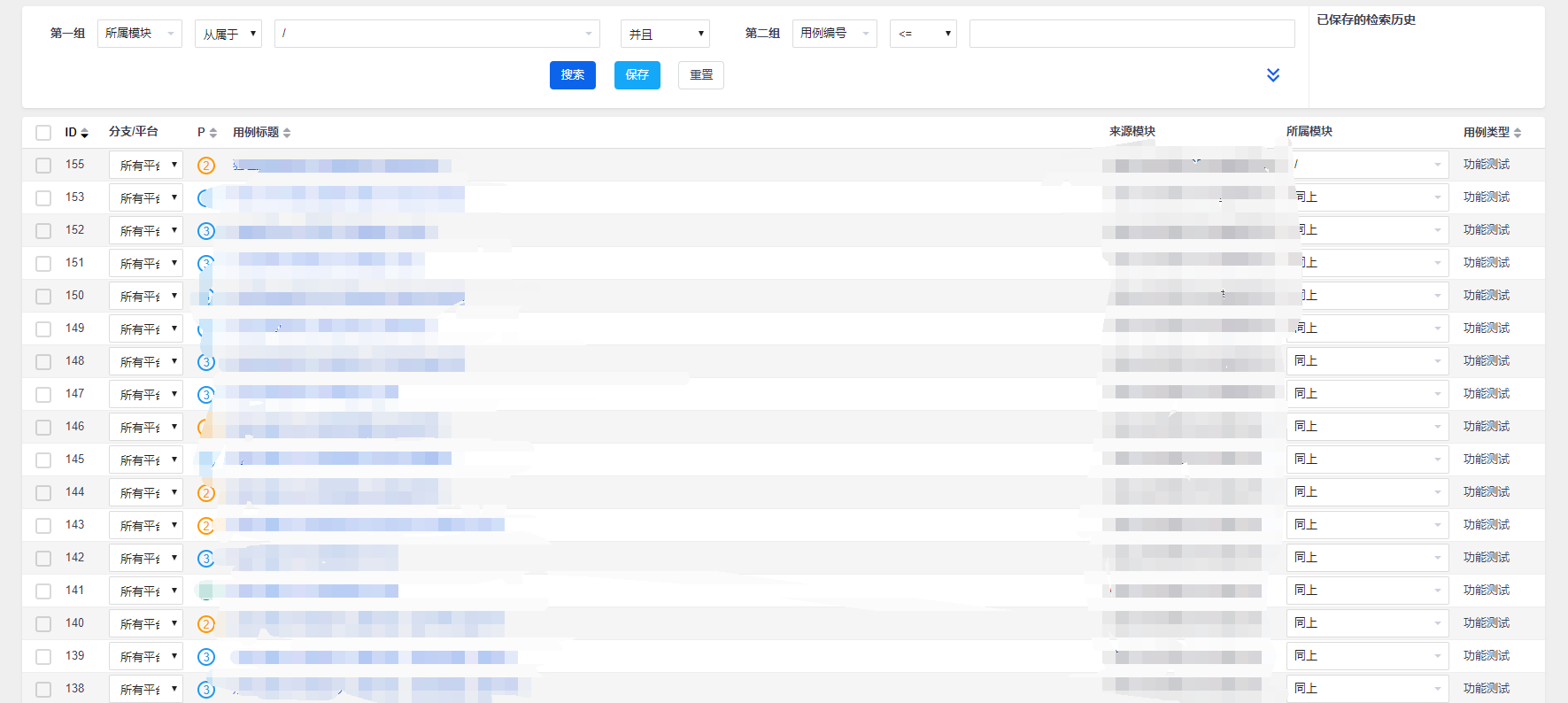The width and height of the screenshot is (1568, 703).
Task: Open the 同上 module dropdown in row 148
Action: 1368,362
